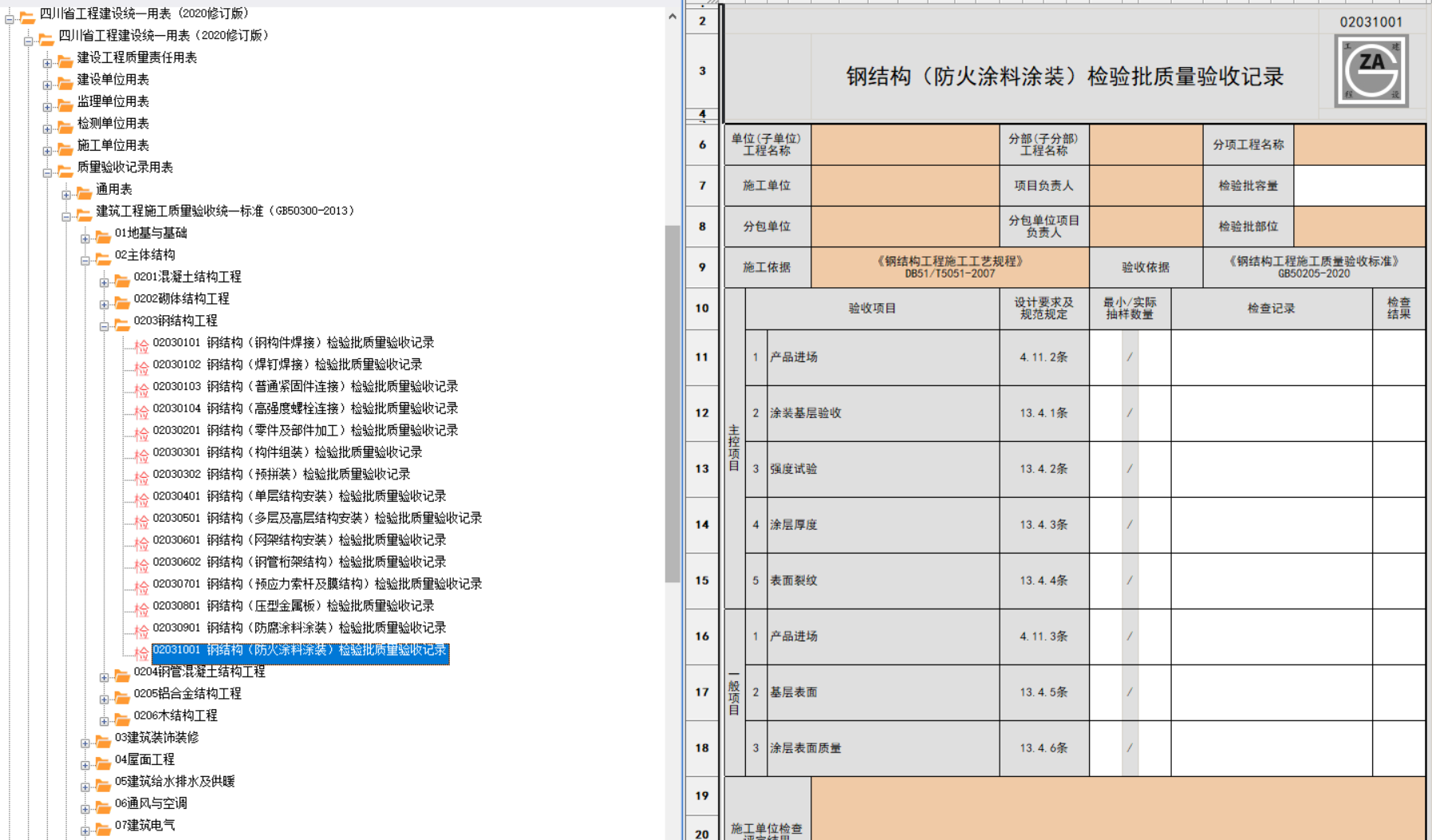This screenshot has width=1432, height=840.
Task: Click the 02030602 钢管桁架结构 form icon
Action: click(x=141, y=565)
